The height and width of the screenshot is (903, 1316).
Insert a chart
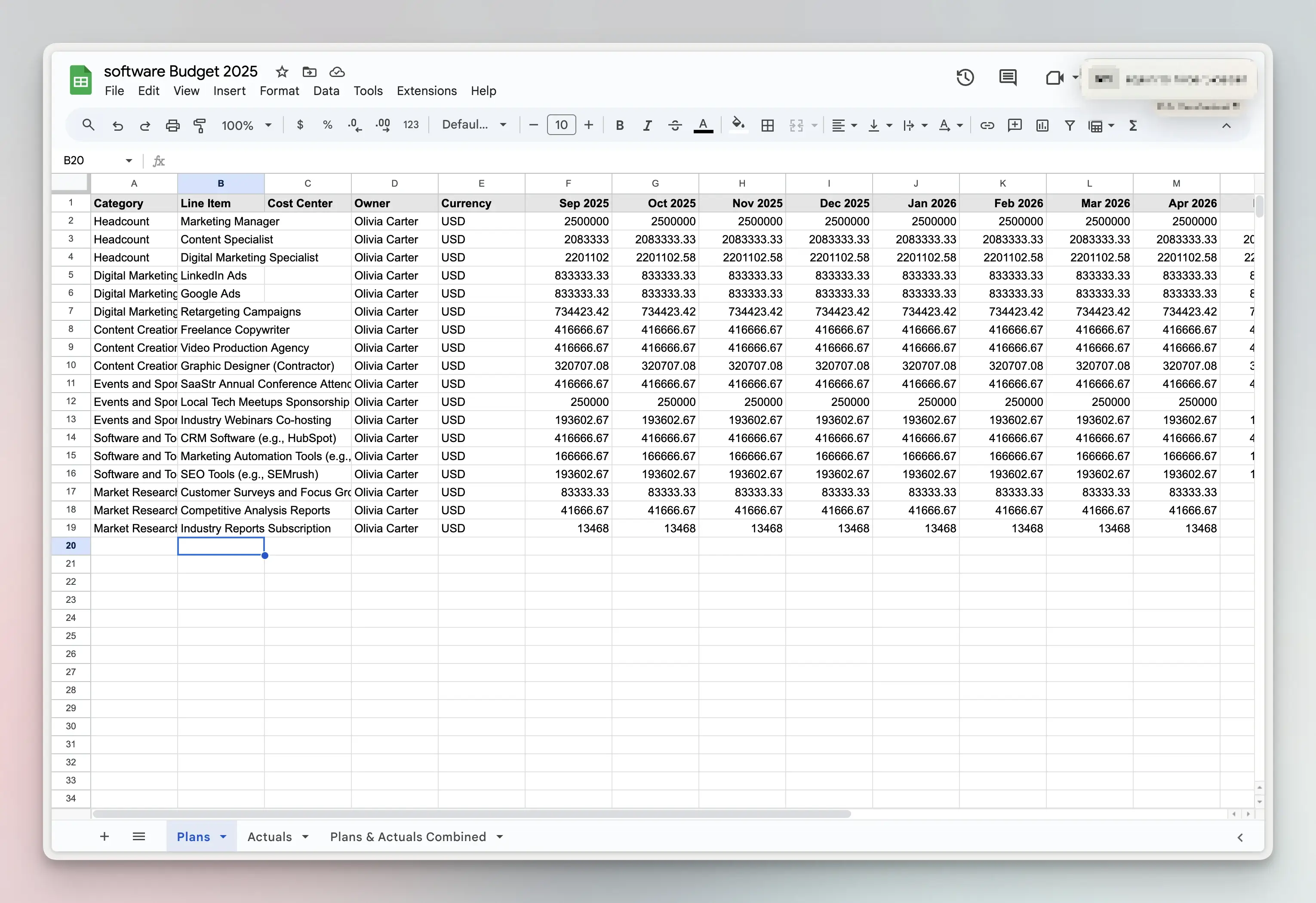tap(1042, 125)
